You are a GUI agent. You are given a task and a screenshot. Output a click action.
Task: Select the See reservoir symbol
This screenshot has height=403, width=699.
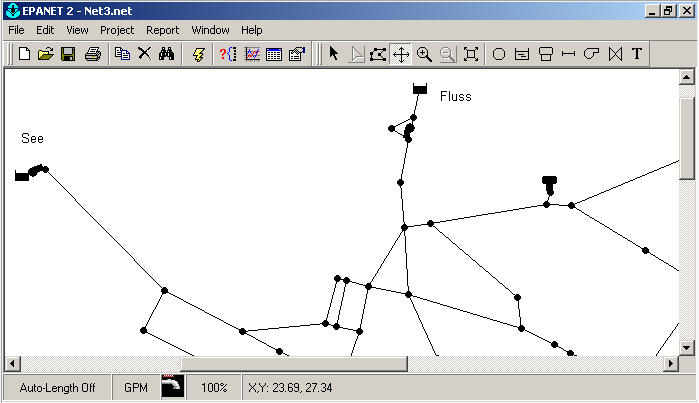coord(22,176)
